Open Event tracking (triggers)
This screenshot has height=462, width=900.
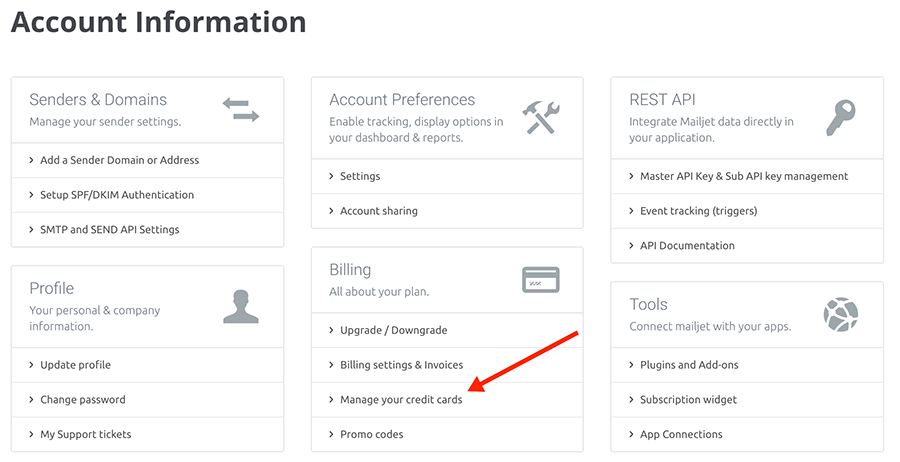699,211
